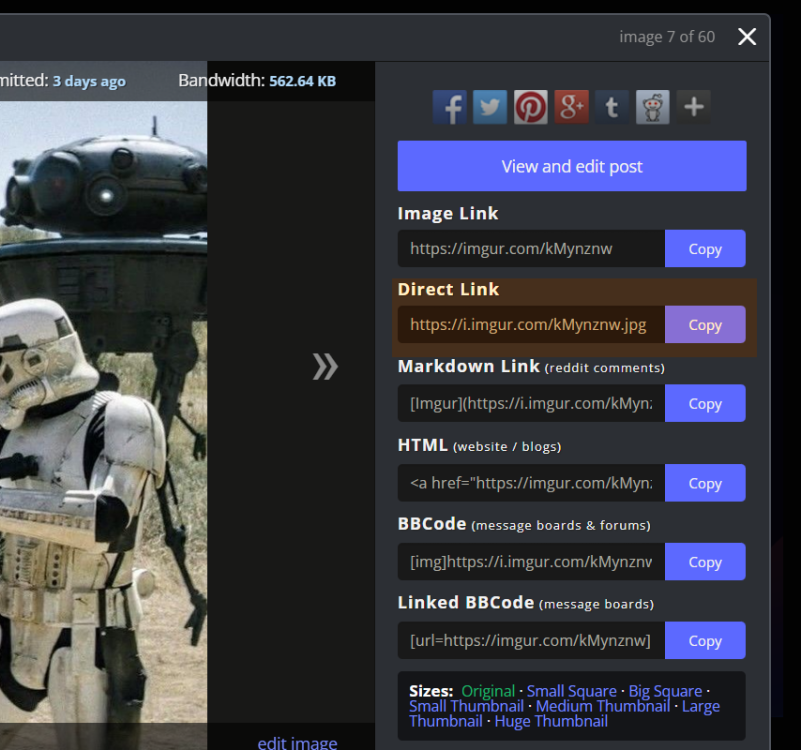Copy the Direct Link
This screenshot has height=750, width=801.
(705, 324)
